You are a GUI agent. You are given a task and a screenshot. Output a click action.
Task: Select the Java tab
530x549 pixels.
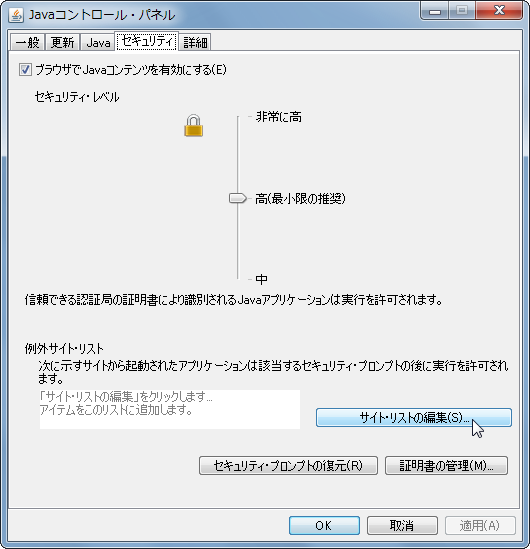(98, 42)
